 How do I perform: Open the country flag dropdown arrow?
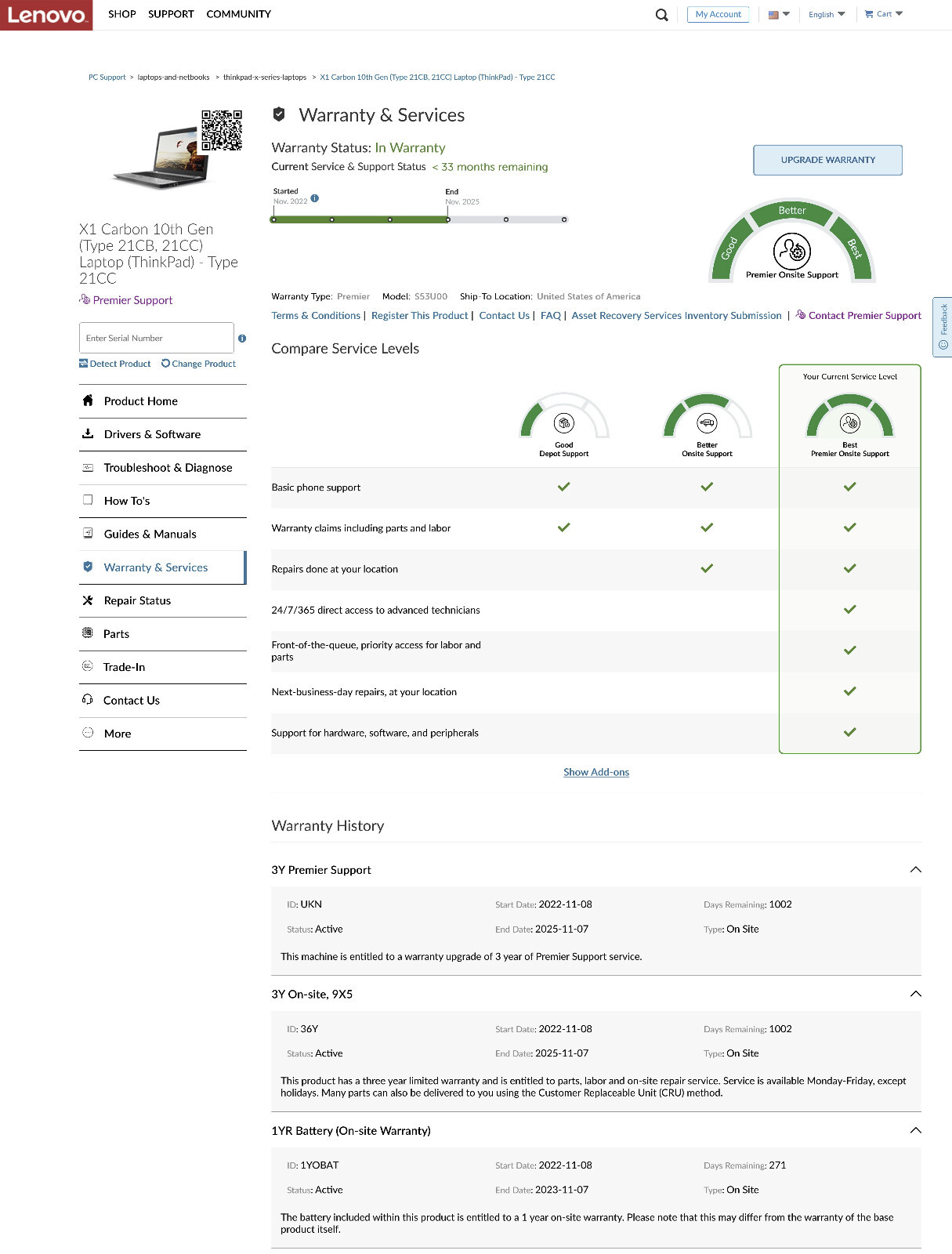tap(786, 14)
